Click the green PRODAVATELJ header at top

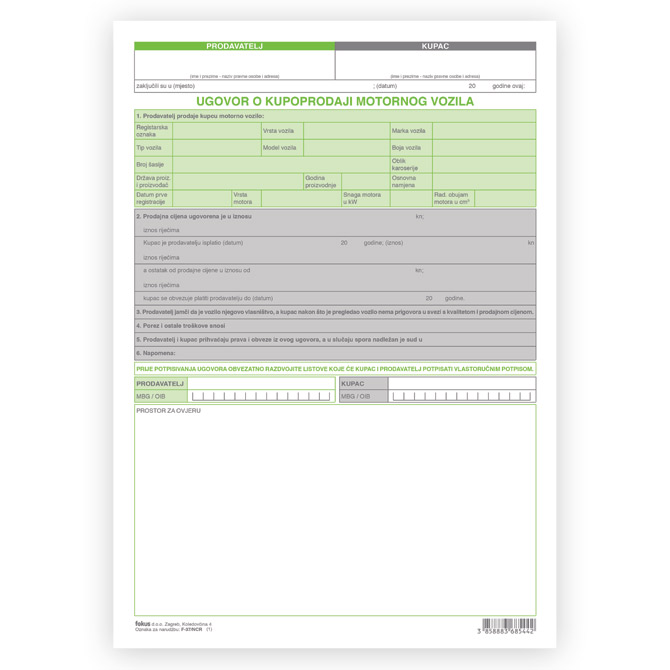[234, 46]
